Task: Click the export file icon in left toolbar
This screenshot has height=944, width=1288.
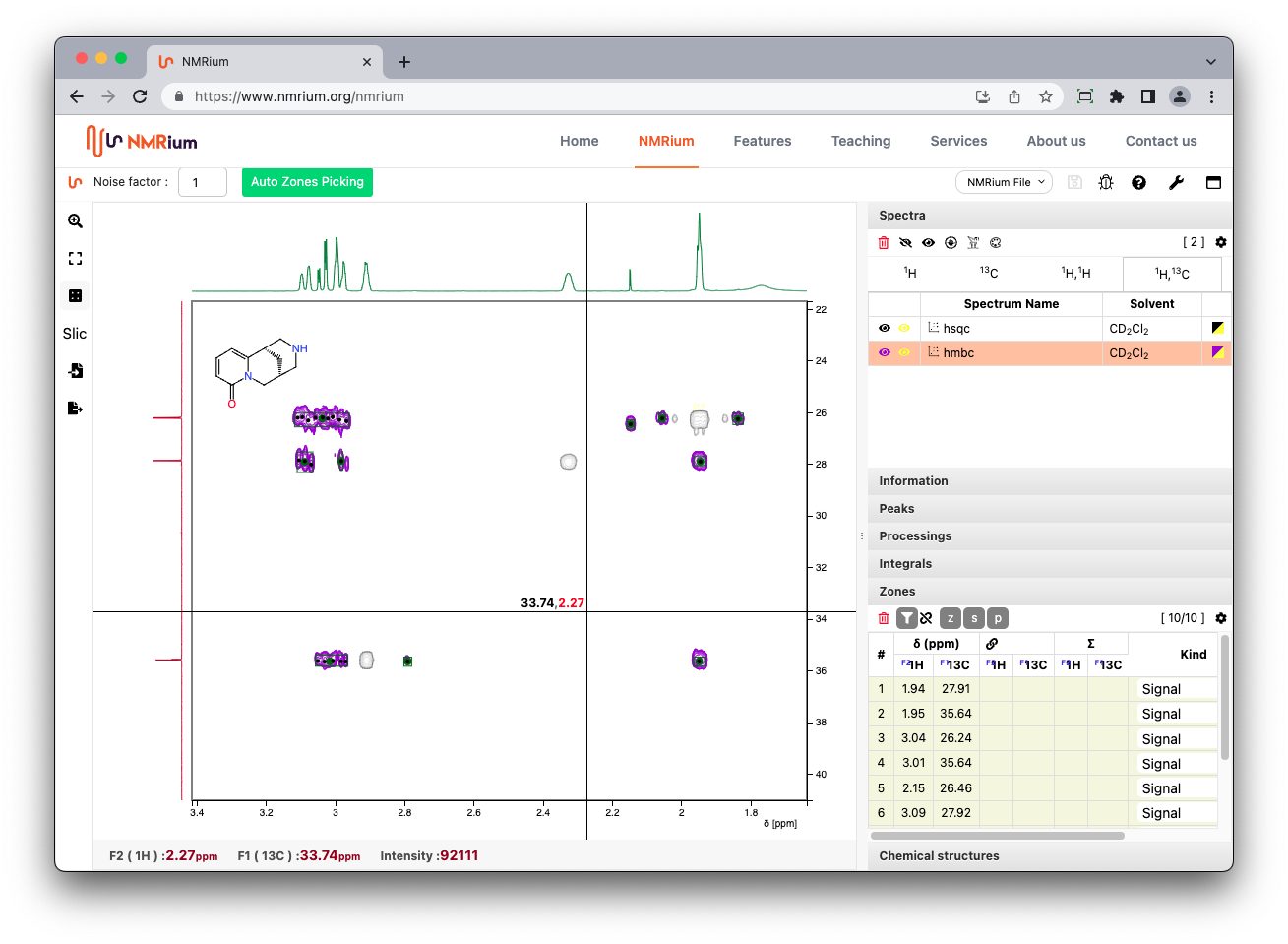Action: [75, 409]
